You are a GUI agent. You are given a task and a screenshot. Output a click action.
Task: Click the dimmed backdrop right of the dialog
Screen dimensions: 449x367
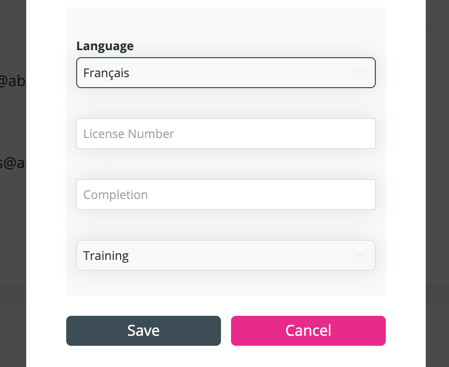[437, 183]
